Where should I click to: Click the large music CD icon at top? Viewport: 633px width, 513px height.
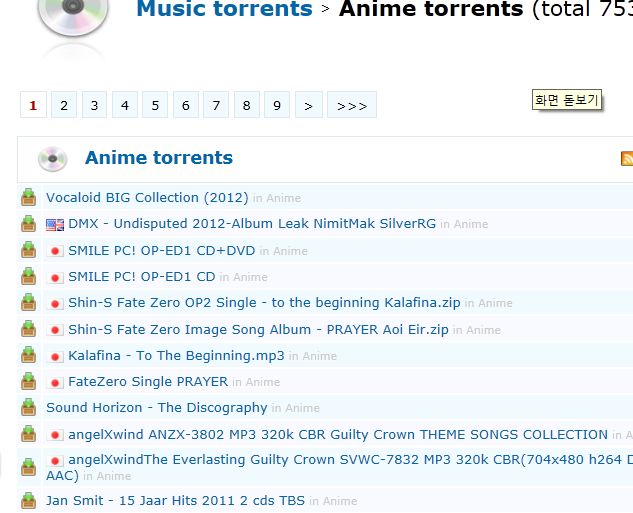coord(73,16)
